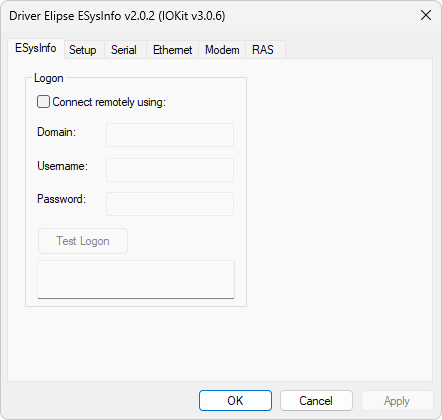Click the Logon group title
The image size is (442, 420).
[49, 78]
